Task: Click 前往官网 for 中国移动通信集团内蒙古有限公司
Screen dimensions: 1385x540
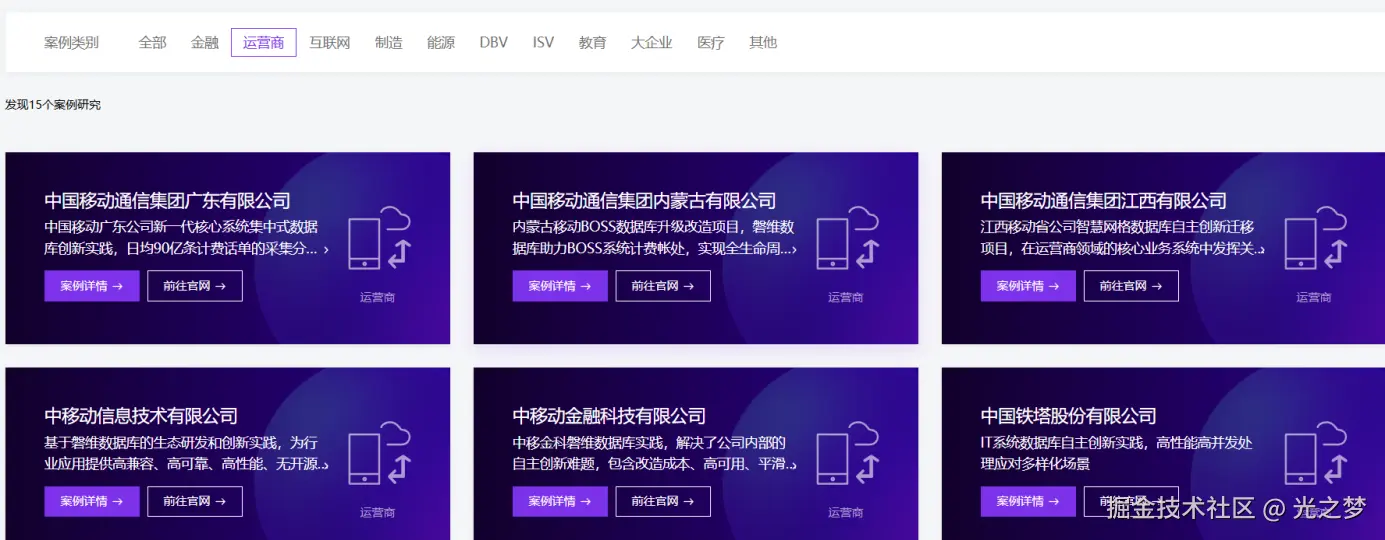Action: 663,286
